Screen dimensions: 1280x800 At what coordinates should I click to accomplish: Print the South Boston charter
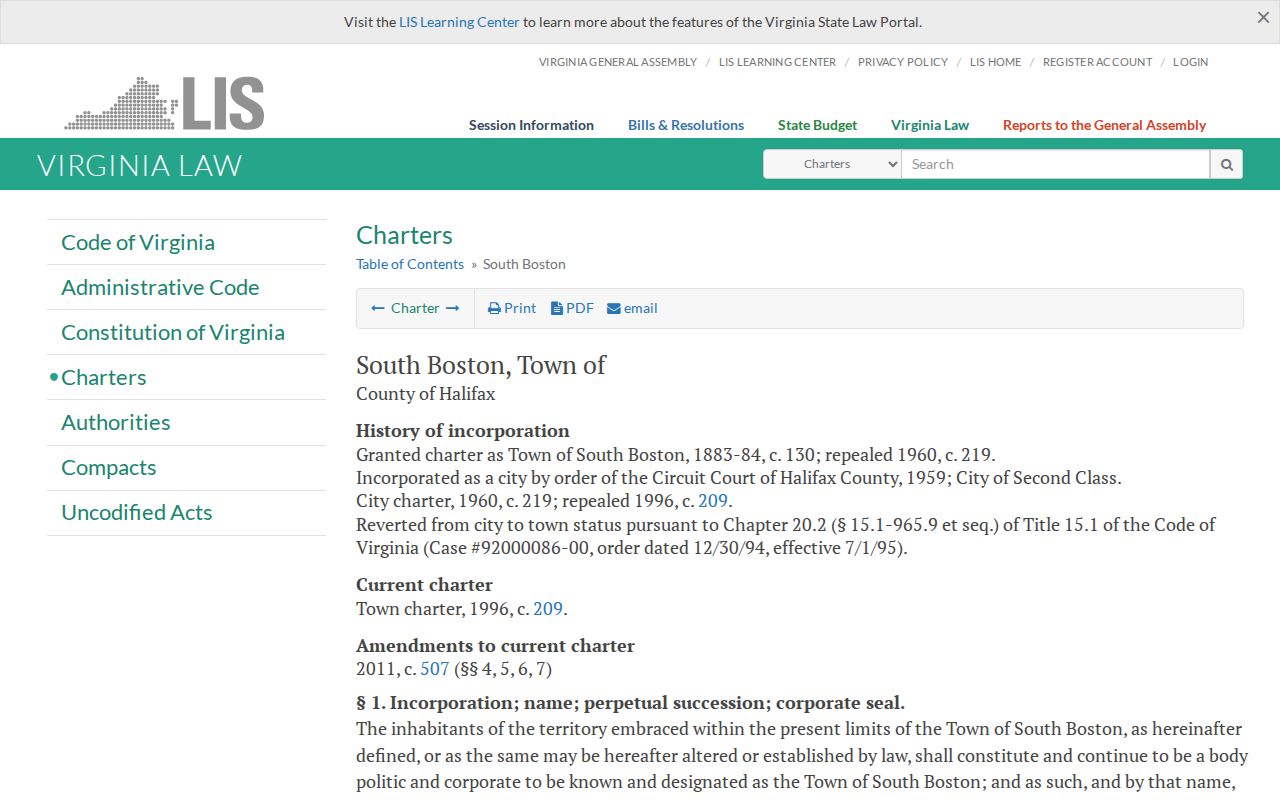(x=512, y=308)
